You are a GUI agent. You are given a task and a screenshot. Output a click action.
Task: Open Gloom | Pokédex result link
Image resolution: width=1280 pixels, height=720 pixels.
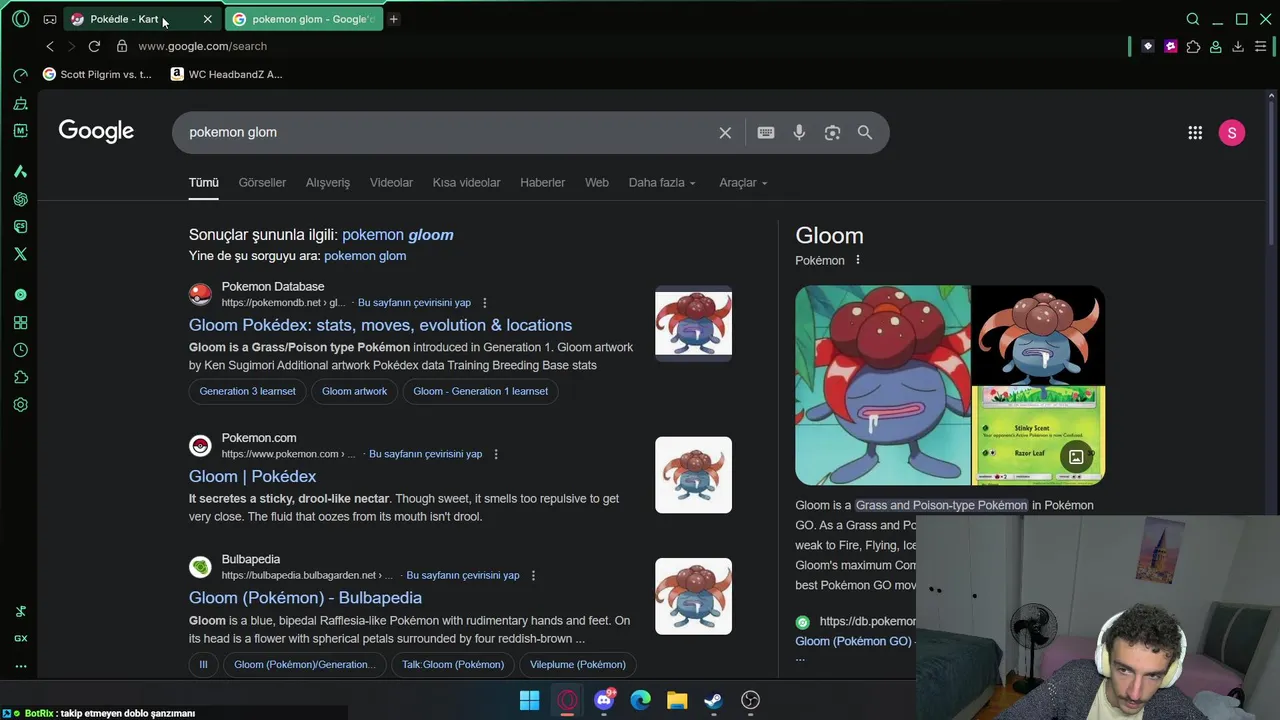(252, 476)
